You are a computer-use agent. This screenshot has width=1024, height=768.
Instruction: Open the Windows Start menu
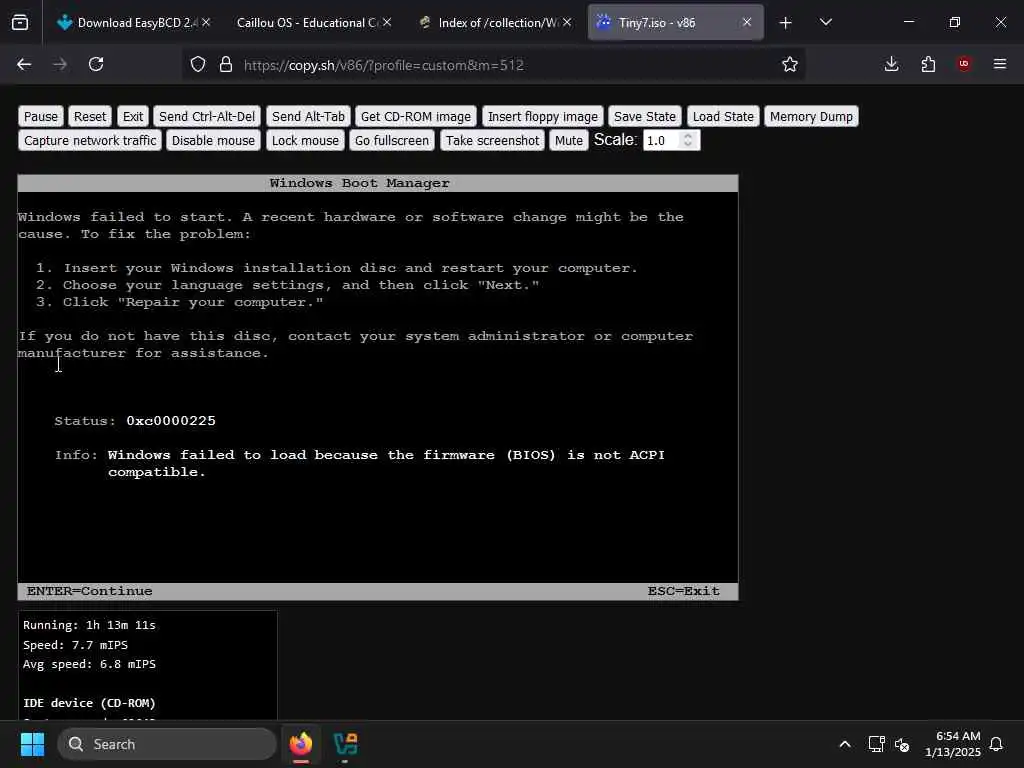click(x=32, y=744)
